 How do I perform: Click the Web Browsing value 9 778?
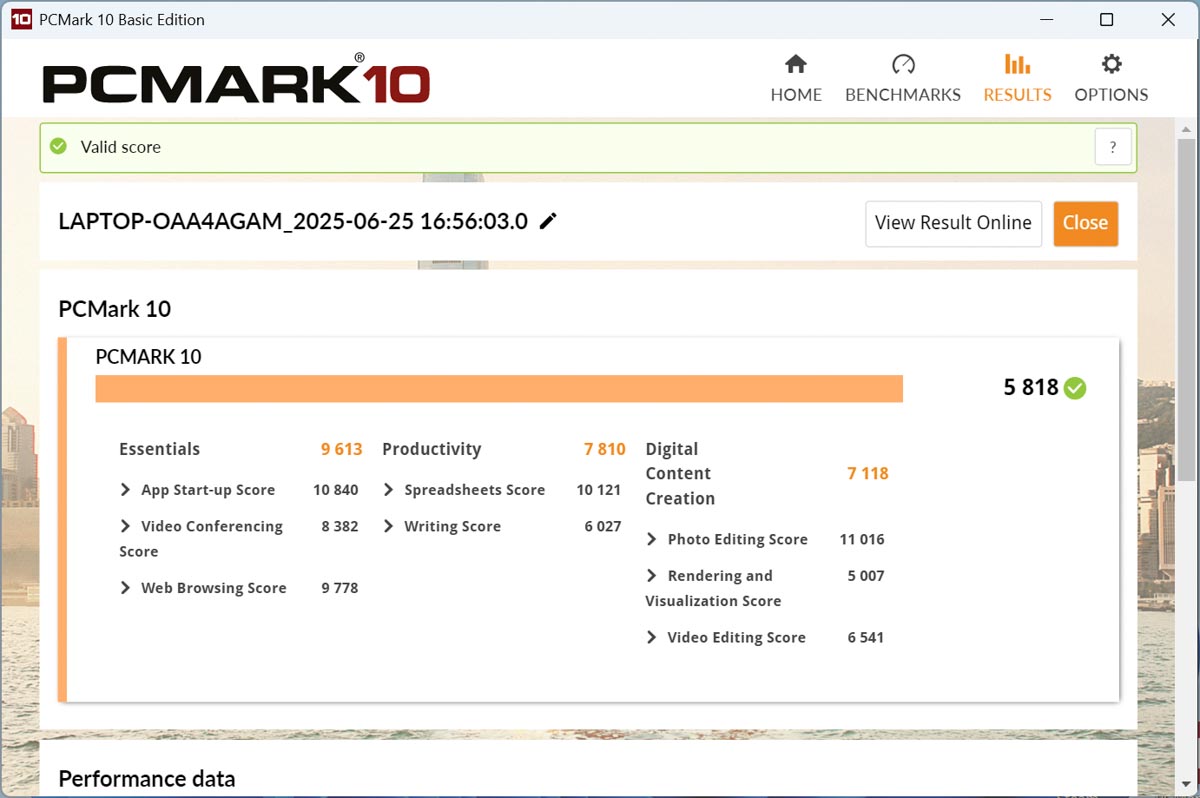(x=340, y=588)
